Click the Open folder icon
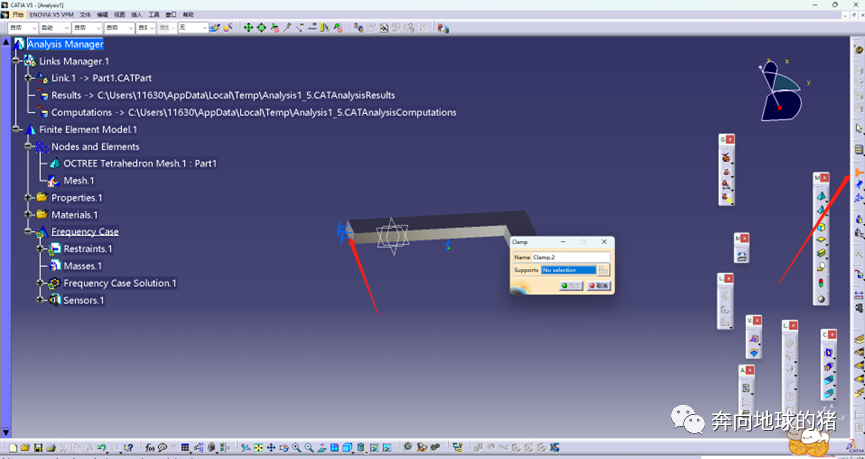This screenshot has width=865, height=459. 25,447
